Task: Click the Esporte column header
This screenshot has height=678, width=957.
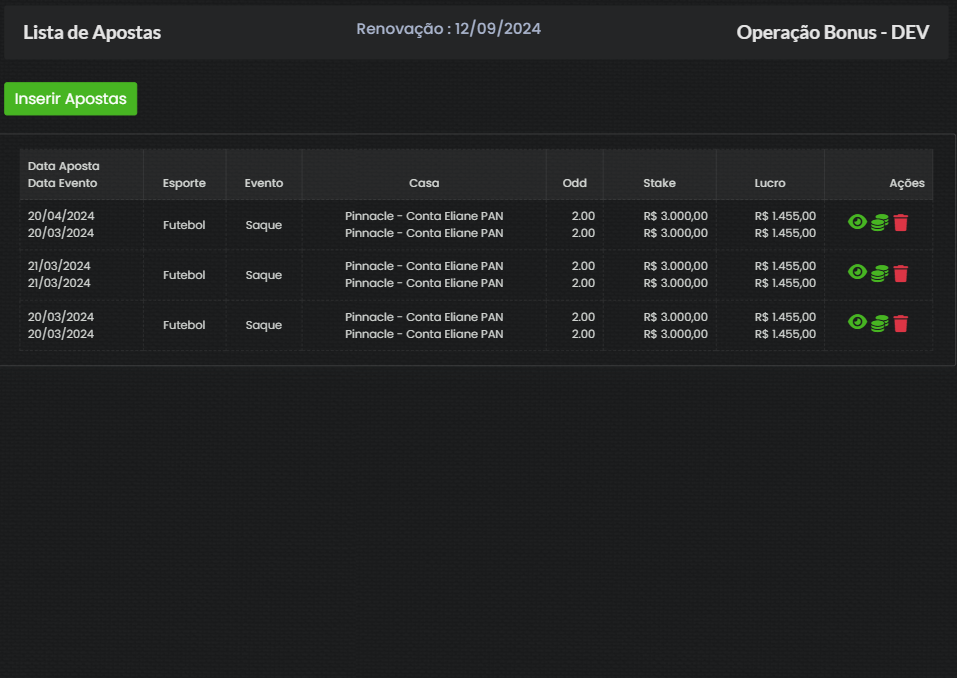Action: coord(184,183)
